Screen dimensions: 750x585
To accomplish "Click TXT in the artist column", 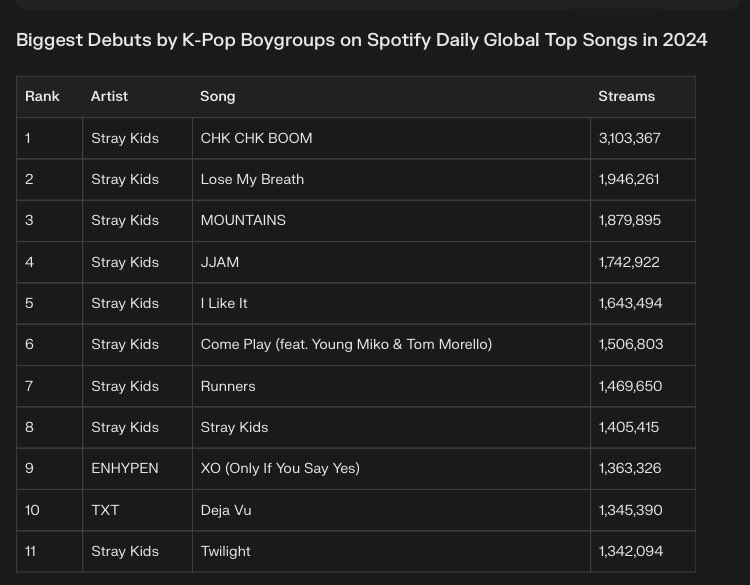I will tap(105, 510).
